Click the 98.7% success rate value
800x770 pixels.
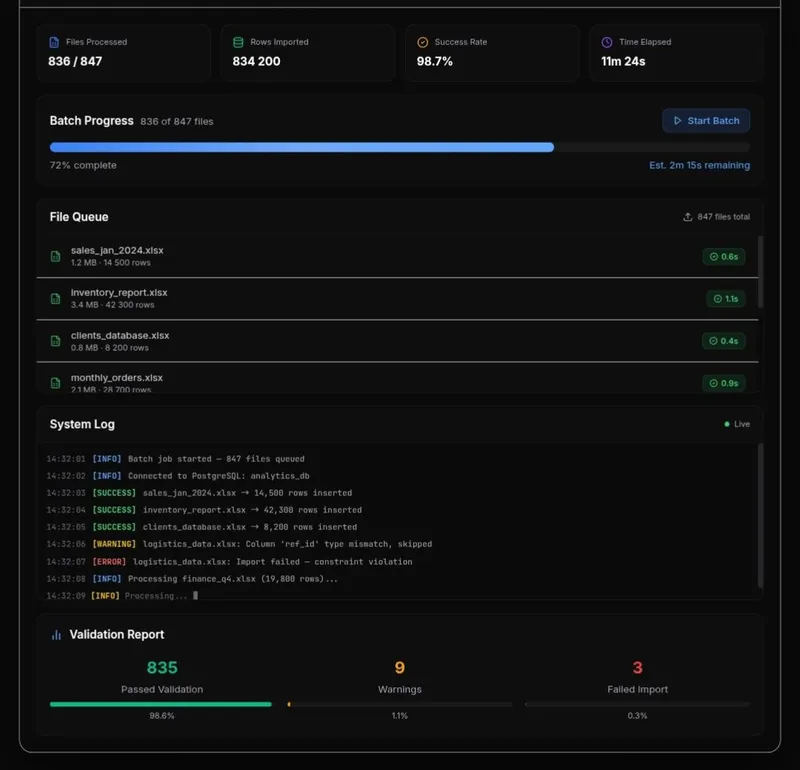[435, 61]
